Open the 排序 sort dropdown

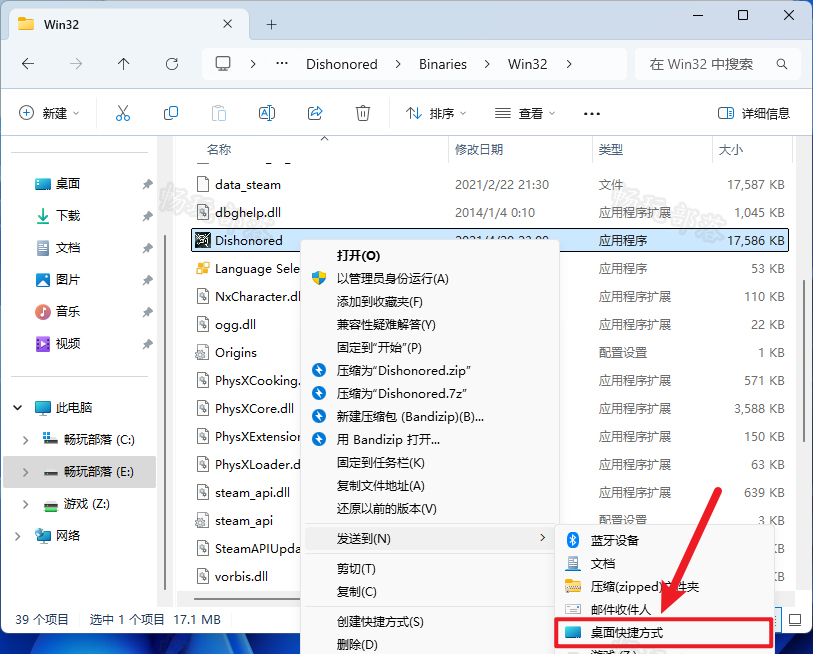tap(436, 113)
